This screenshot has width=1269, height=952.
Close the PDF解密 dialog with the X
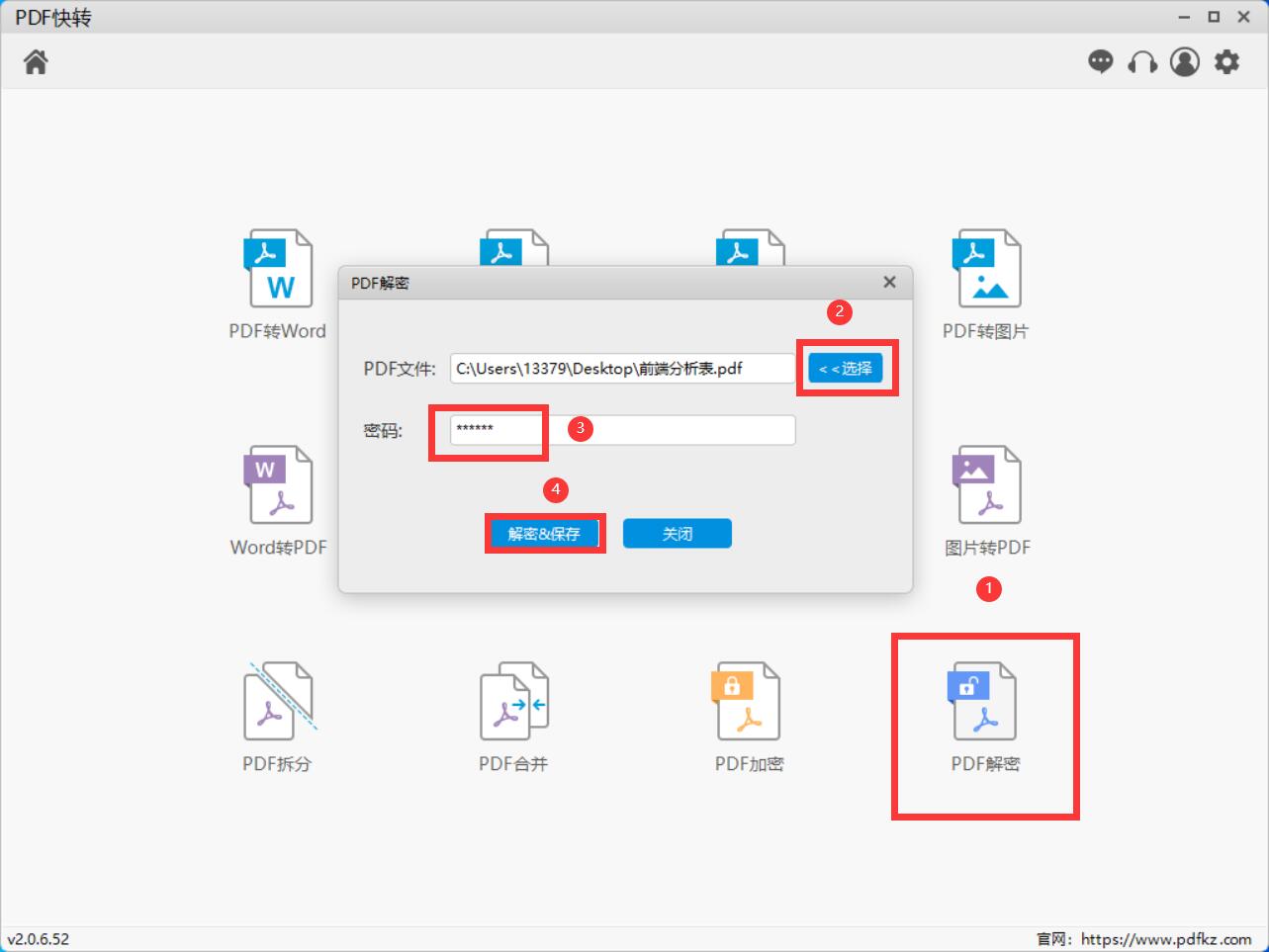(x=888, y=282)
